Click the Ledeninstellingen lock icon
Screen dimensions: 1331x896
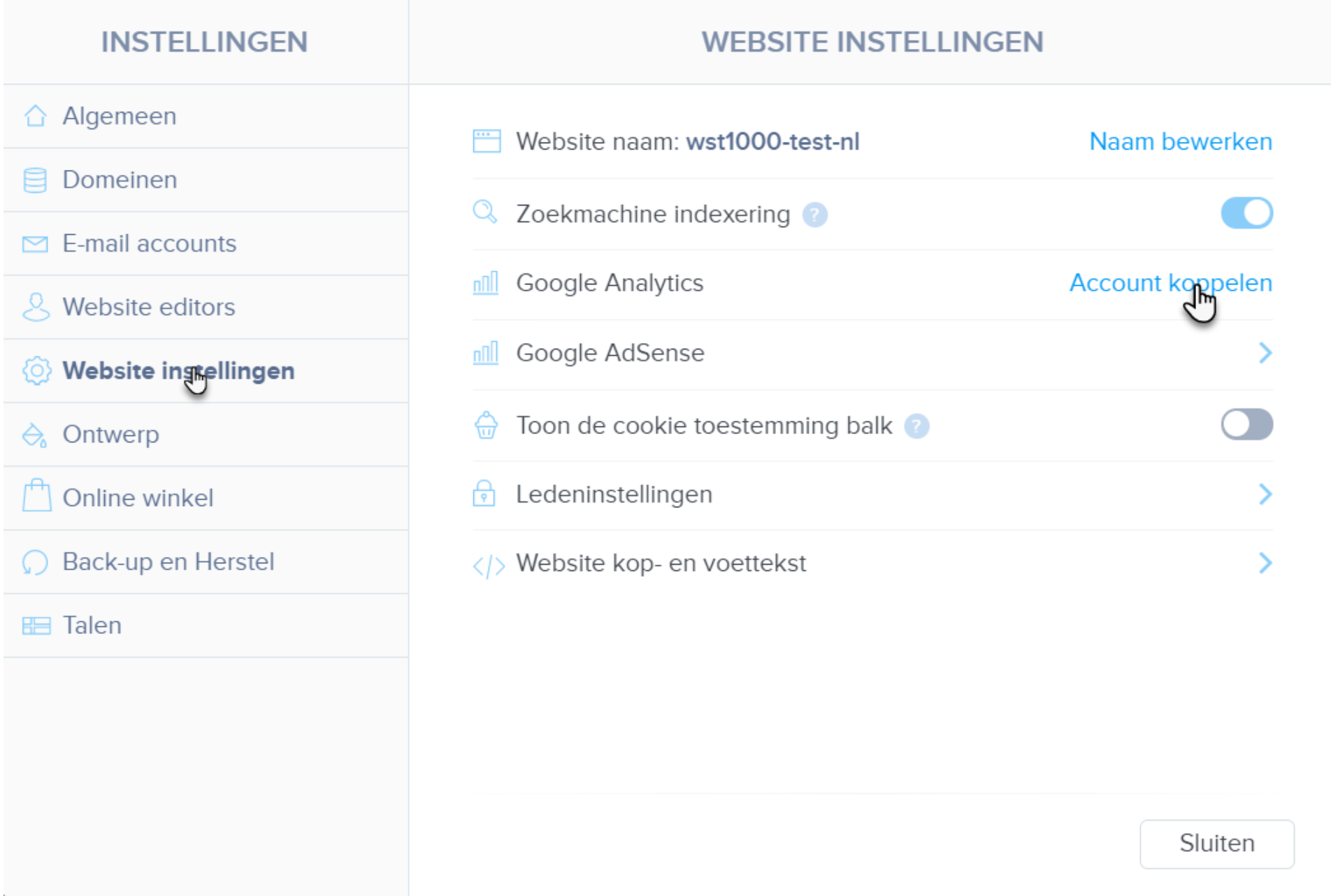coord(486,494)
